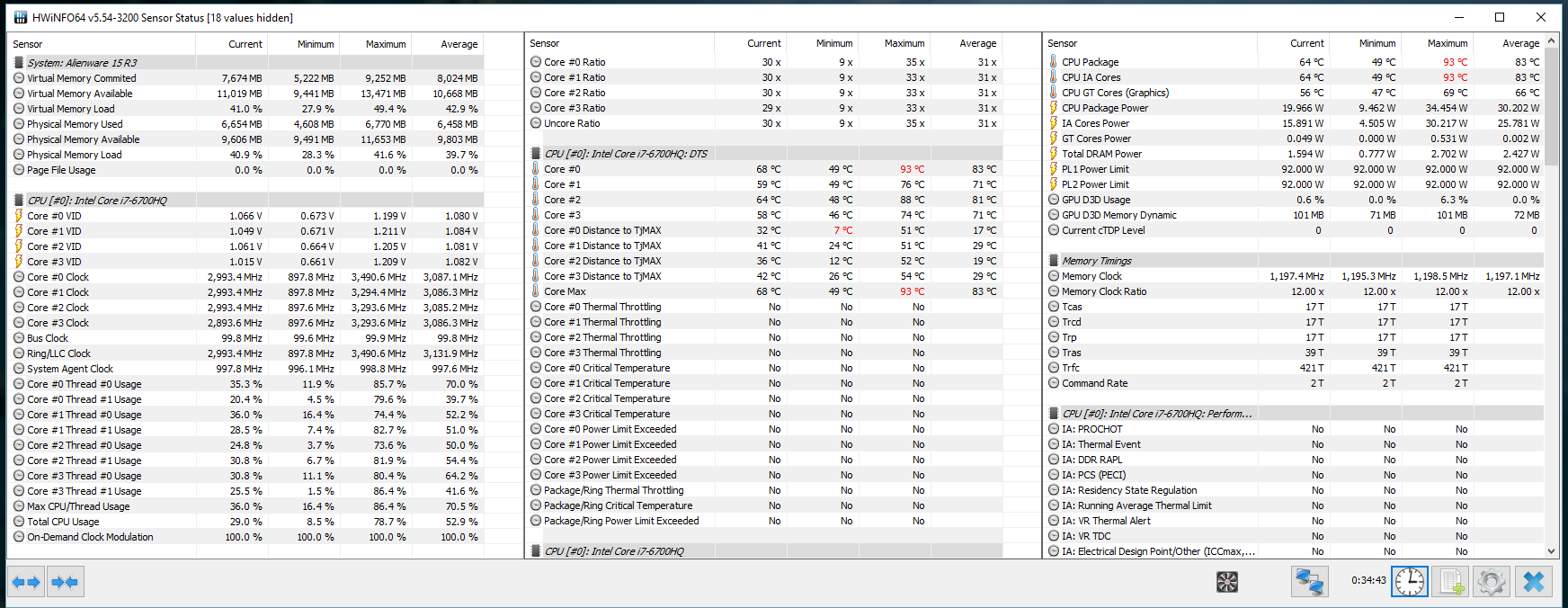Select the Physical Memory Load row
The image size is (1568, 608).
[x=246, y=155]
